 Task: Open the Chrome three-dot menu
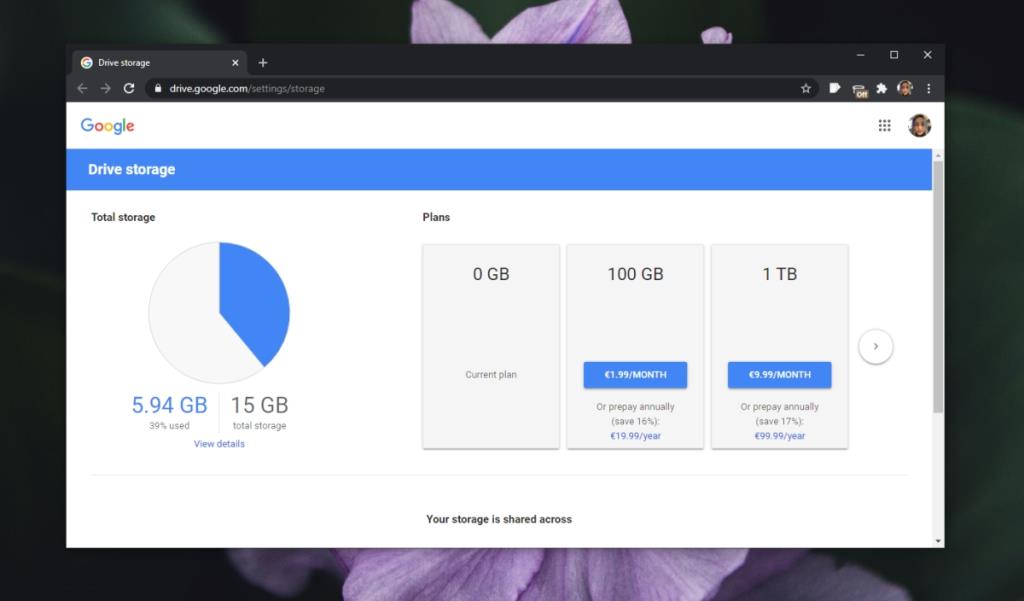click(x=927, y=88)
